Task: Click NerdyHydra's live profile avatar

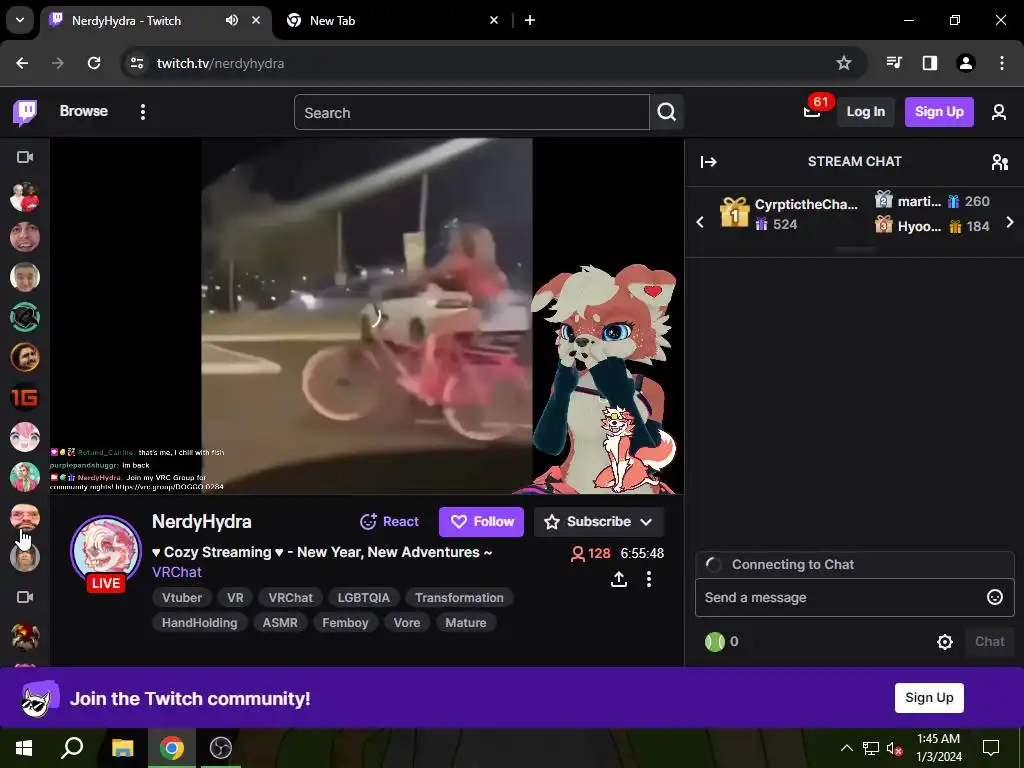Action: coord(106,551)
